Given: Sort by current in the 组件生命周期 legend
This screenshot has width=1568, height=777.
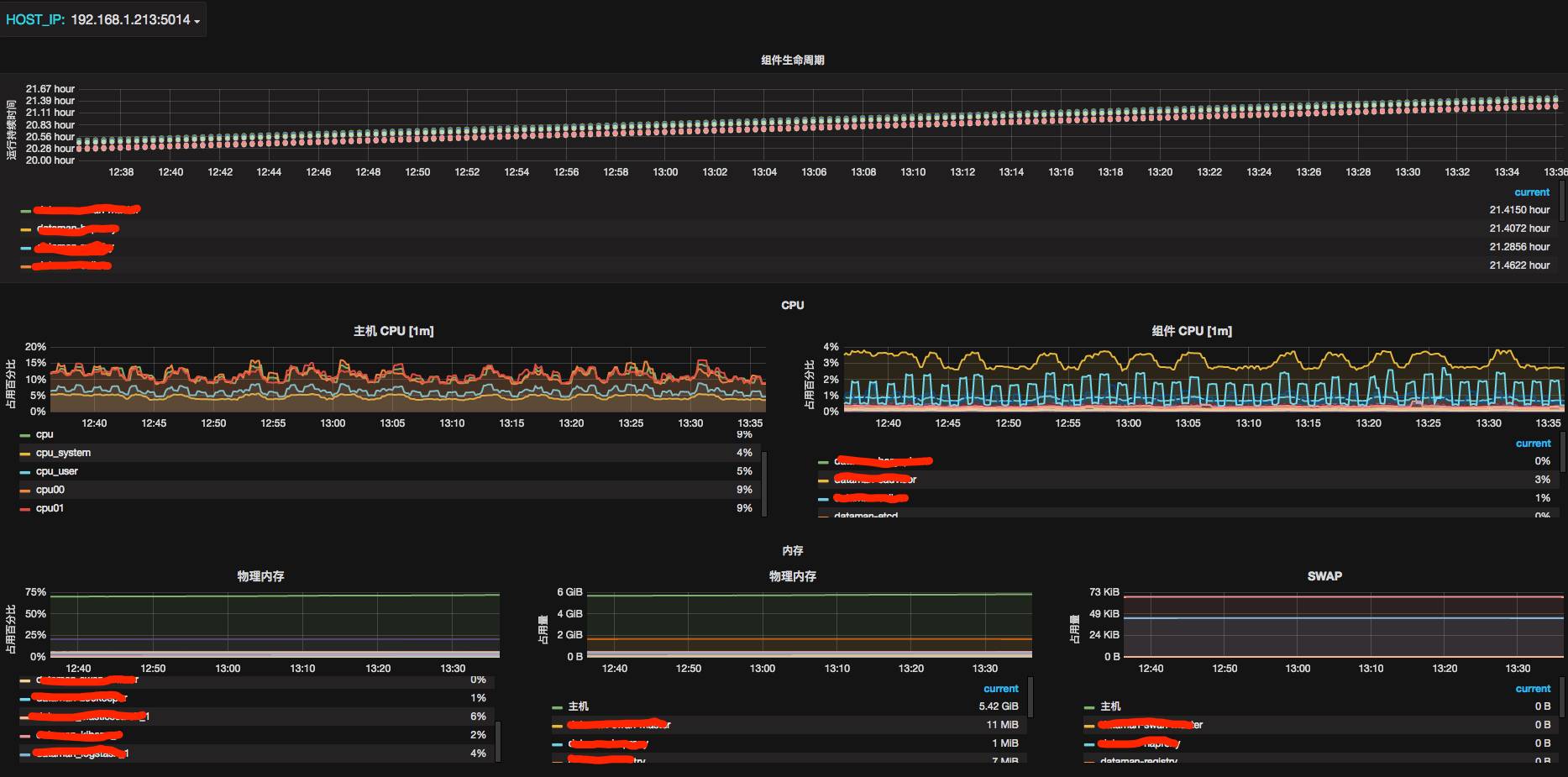Looking at the screenshot, I should pos(1532,192).
